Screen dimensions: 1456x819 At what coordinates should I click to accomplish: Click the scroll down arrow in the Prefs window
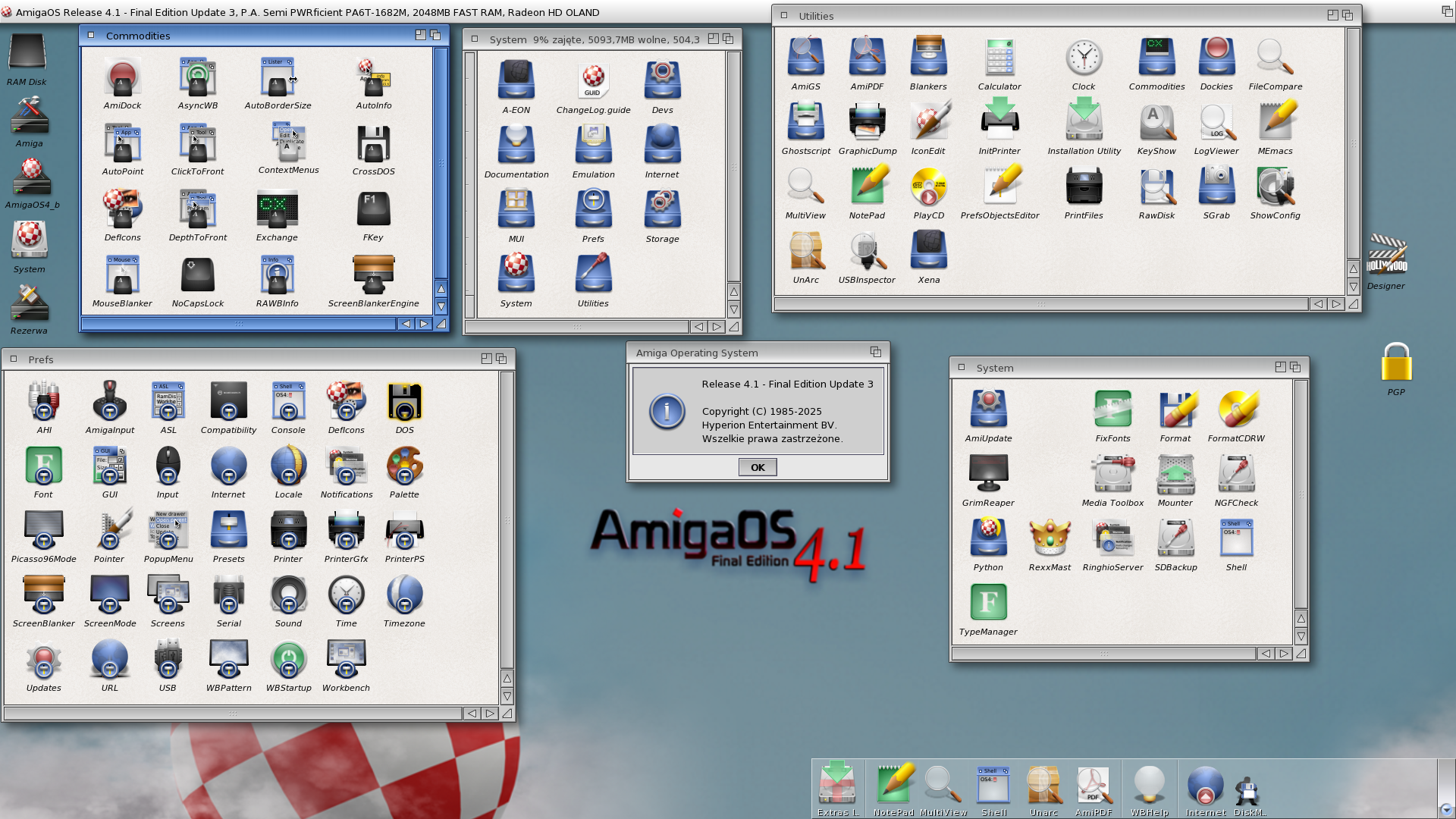507,695
